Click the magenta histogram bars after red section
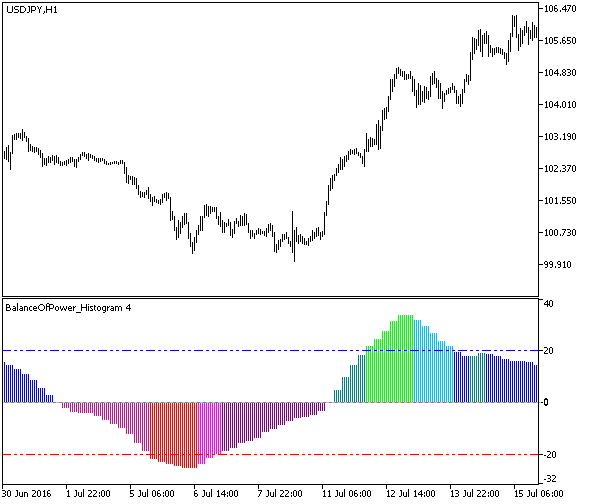Screen dimensions: 590x504 click(x=210, y=433)
